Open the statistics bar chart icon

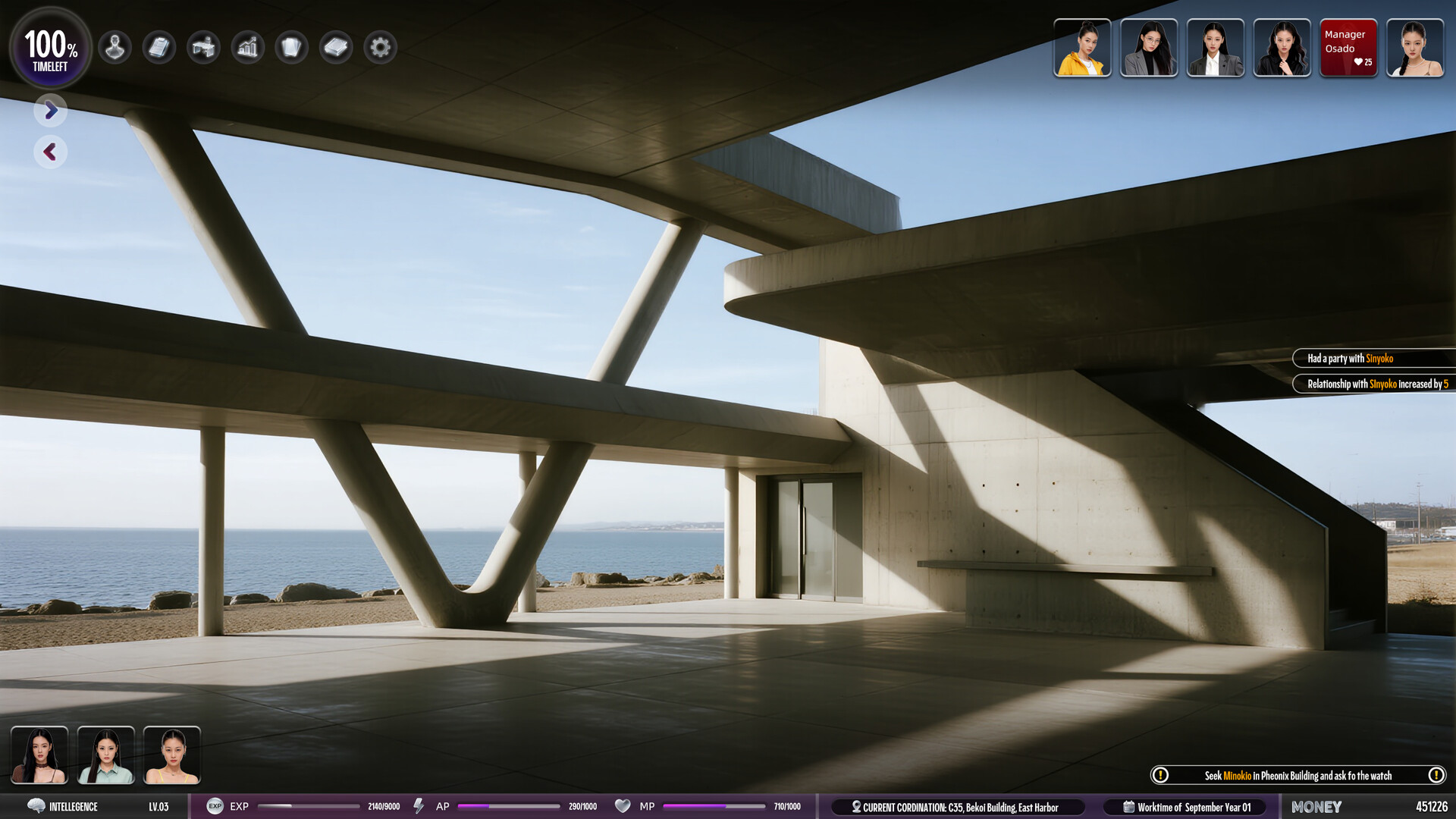click(248, 48)
